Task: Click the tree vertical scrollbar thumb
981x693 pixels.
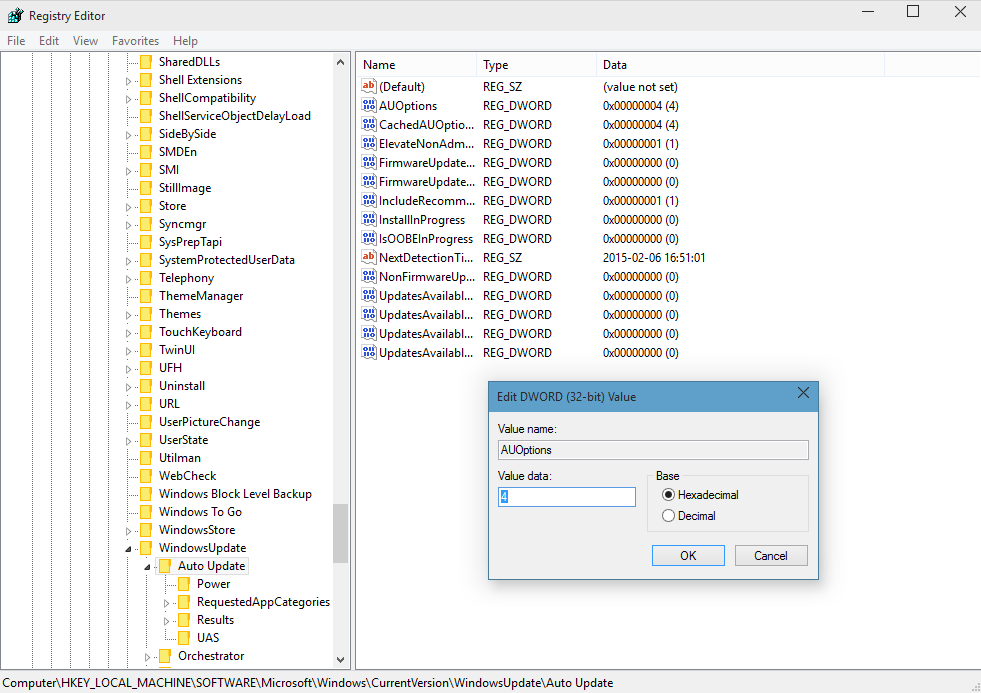Action: pyautogui.click(x=340, y=534)
